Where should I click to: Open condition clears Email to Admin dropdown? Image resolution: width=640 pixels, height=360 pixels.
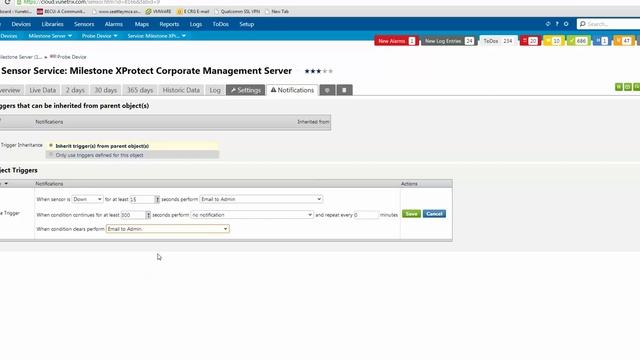tap(167, 229)
